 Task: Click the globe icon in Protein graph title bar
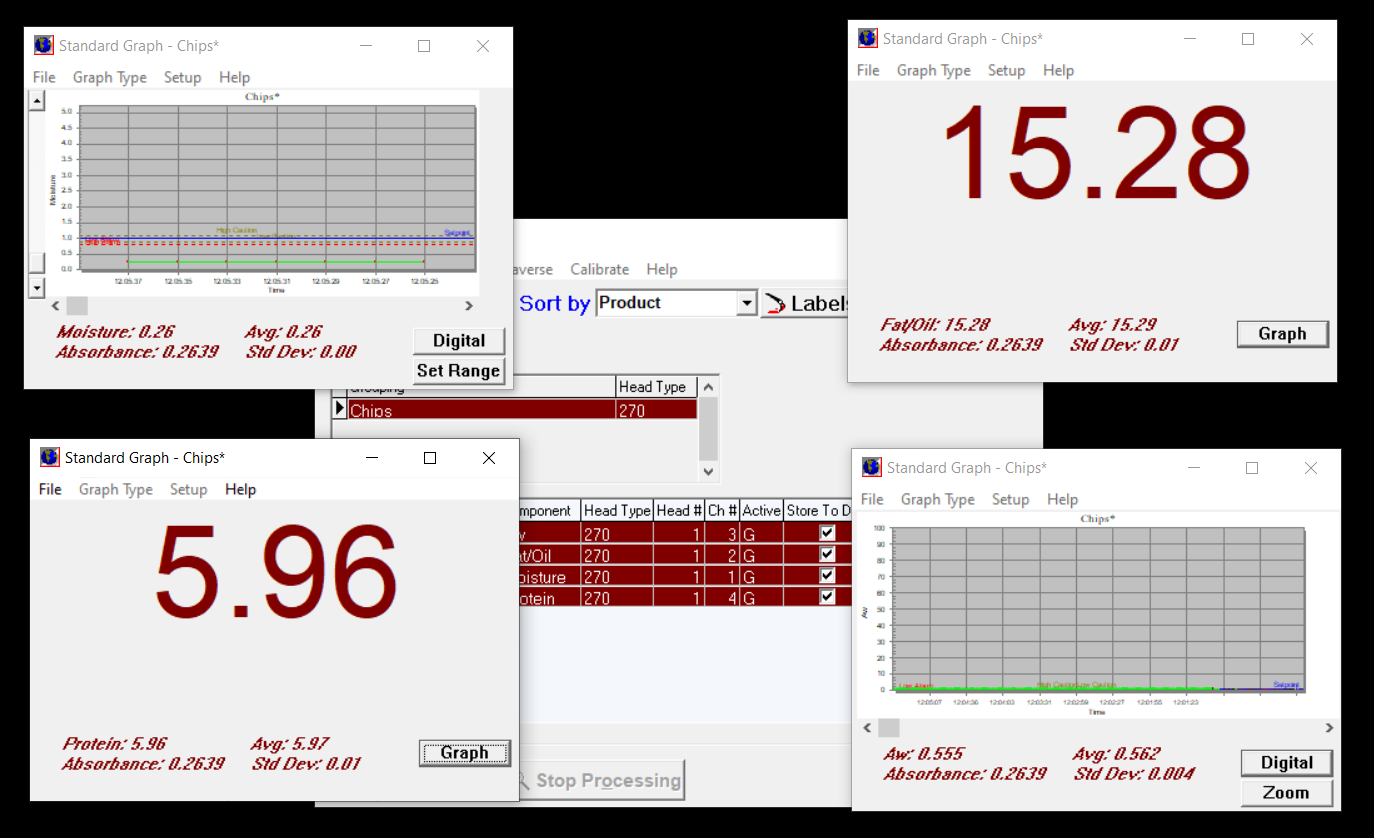tap(49, 456)
